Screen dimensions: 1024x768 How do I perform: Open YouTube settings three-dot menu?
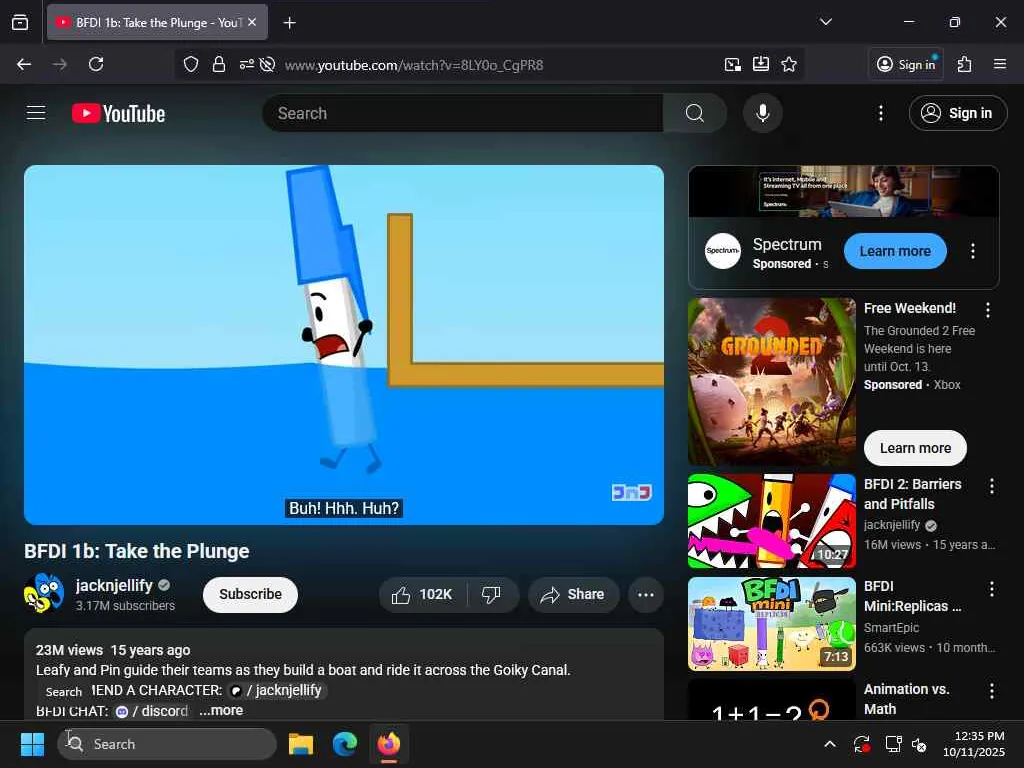(880, 113)
